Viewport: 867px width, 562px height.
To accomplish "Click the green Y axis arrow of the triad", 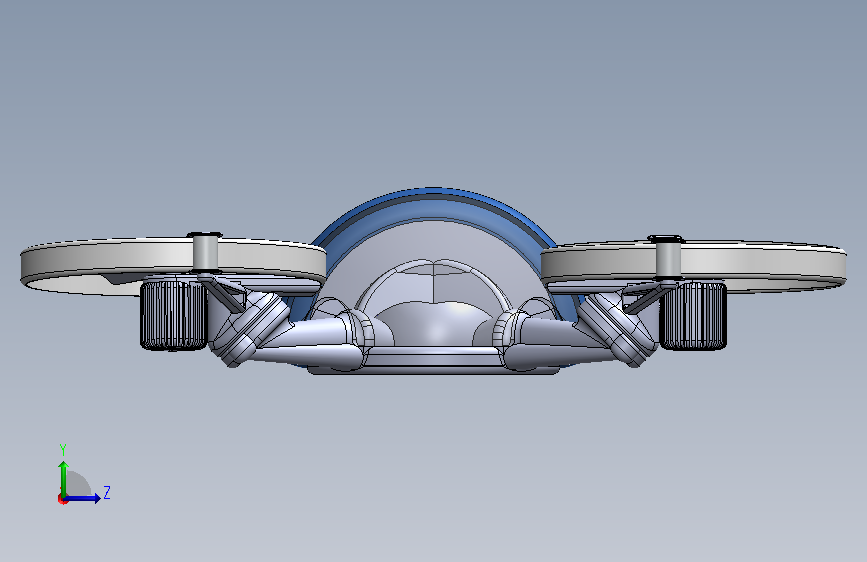I will pos(63,479).
